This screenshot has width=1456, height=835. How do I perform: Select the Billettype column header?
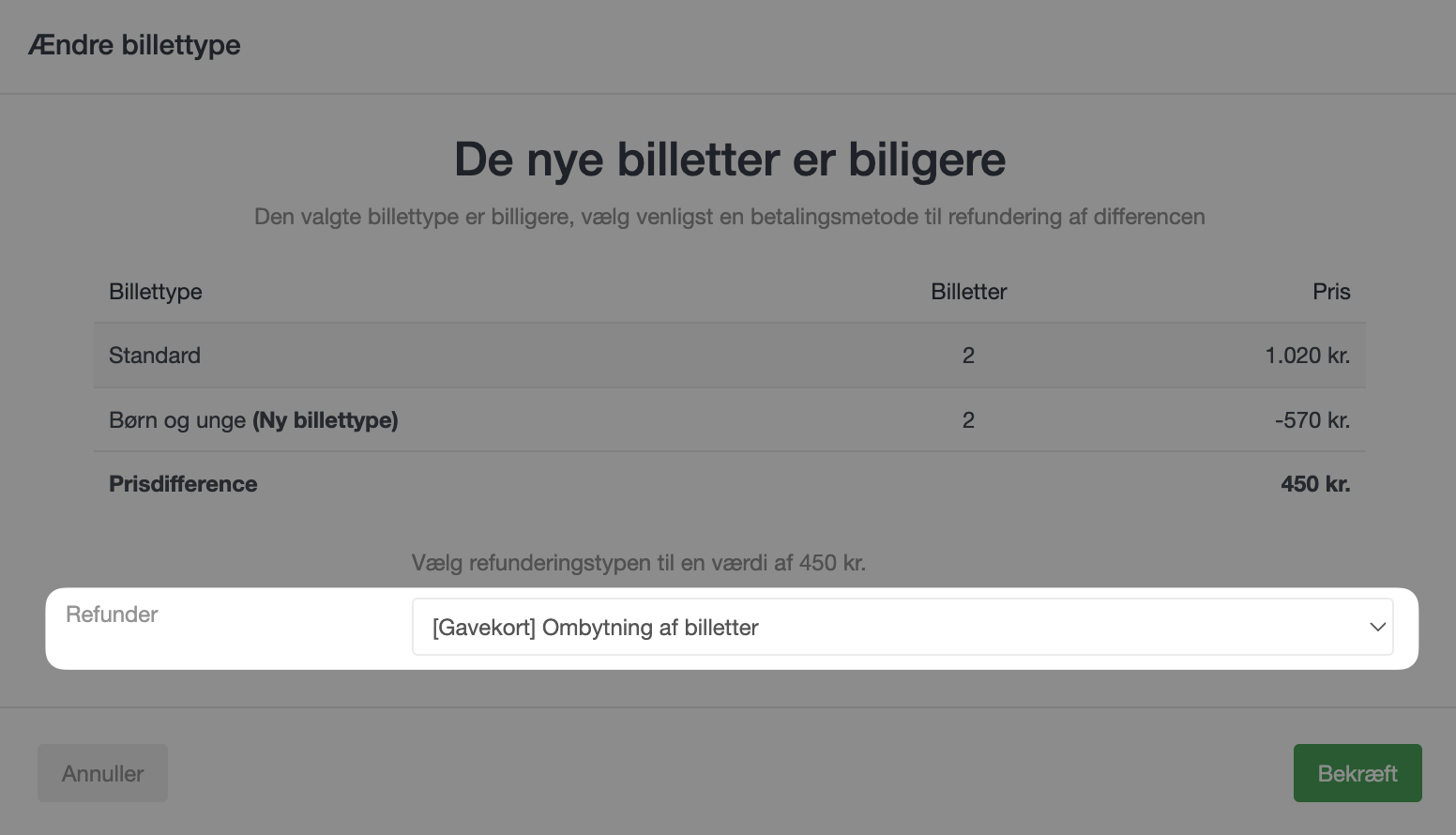point(156,292)
